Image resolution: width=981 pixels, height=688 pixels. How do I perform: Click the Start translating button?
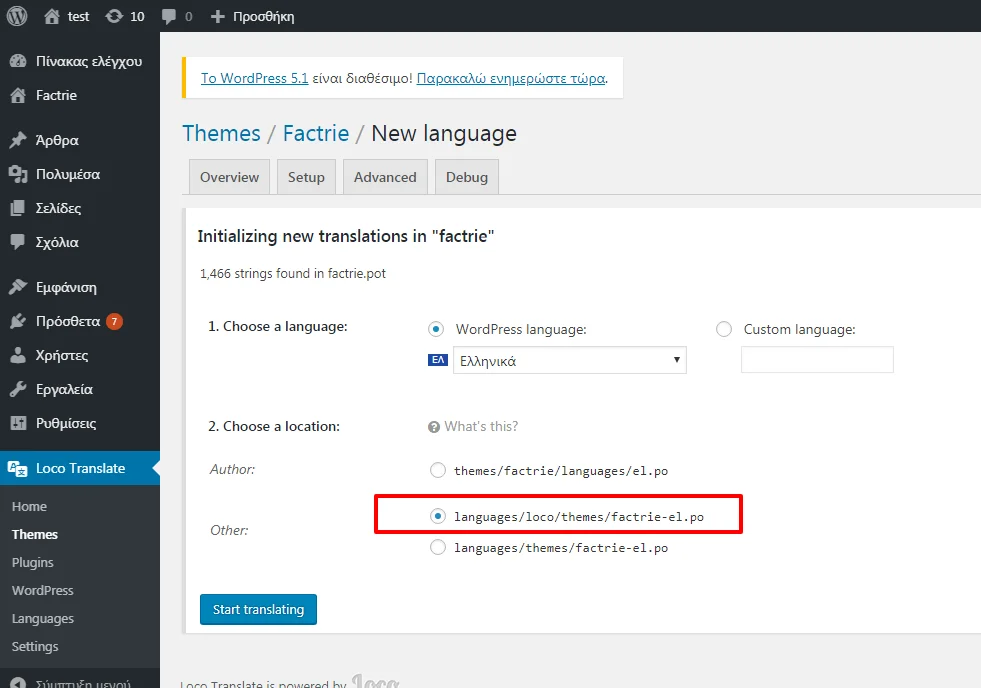(x=258, y=609)
